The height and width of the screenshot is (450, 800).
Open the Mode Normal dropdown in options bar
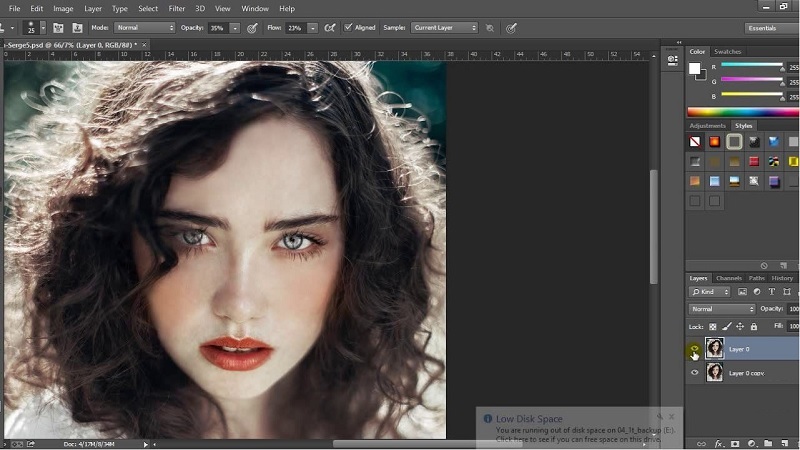click(x=145, y=28)
